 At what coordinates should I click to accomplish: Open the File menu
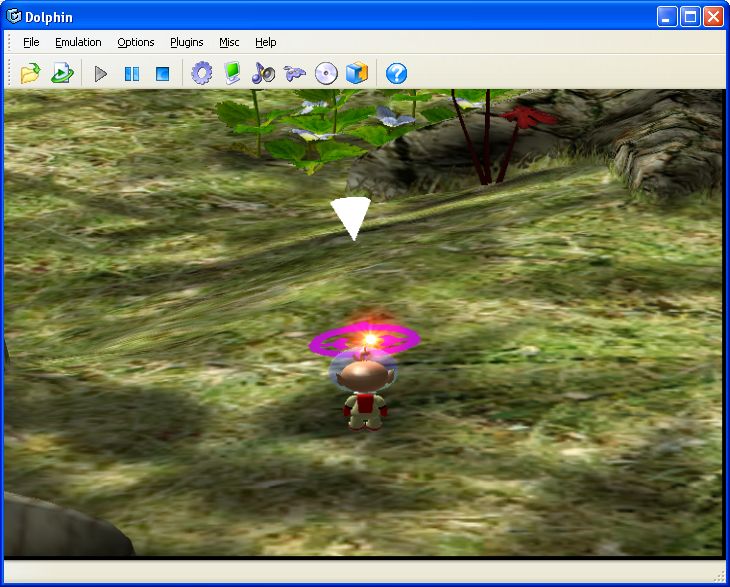pyautogui.click(x=31, y=42)
